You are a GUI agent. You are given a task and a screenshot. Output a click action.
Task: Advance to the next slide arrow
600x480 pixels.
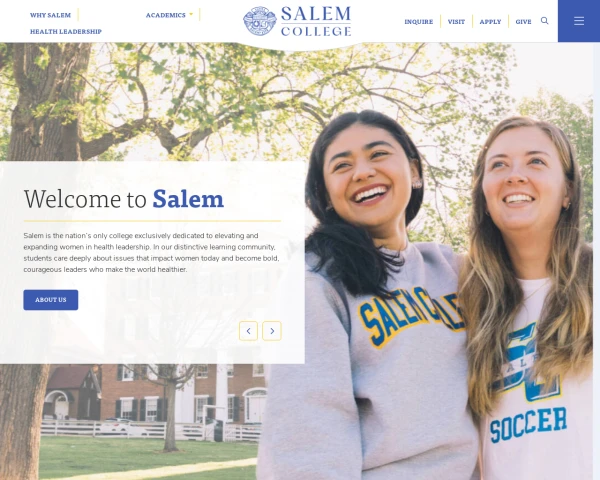click(272, 331)
